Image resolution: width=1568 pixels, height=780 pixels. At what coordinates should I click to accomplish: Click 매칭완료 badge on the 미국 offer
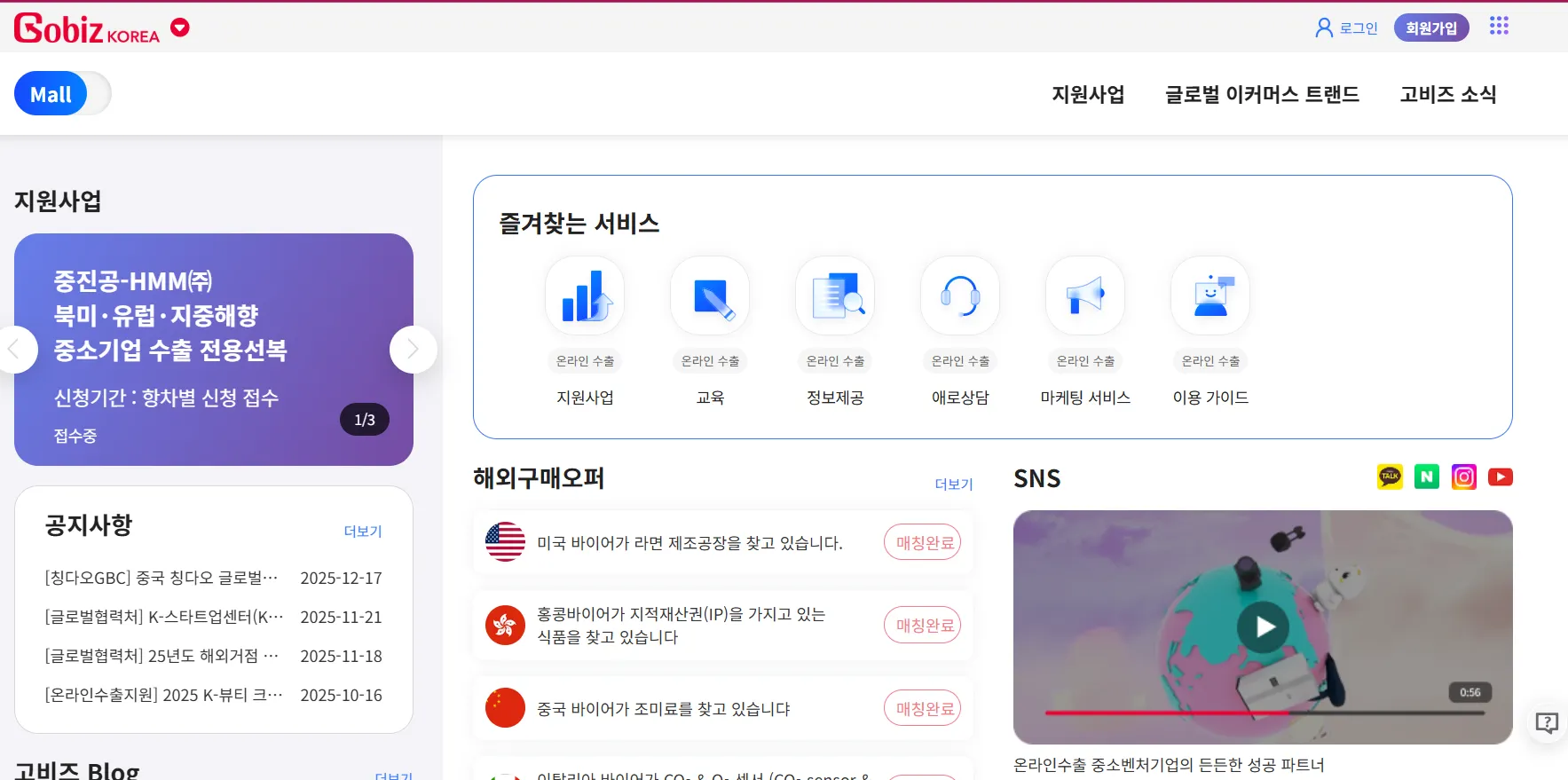click(923, 542)
